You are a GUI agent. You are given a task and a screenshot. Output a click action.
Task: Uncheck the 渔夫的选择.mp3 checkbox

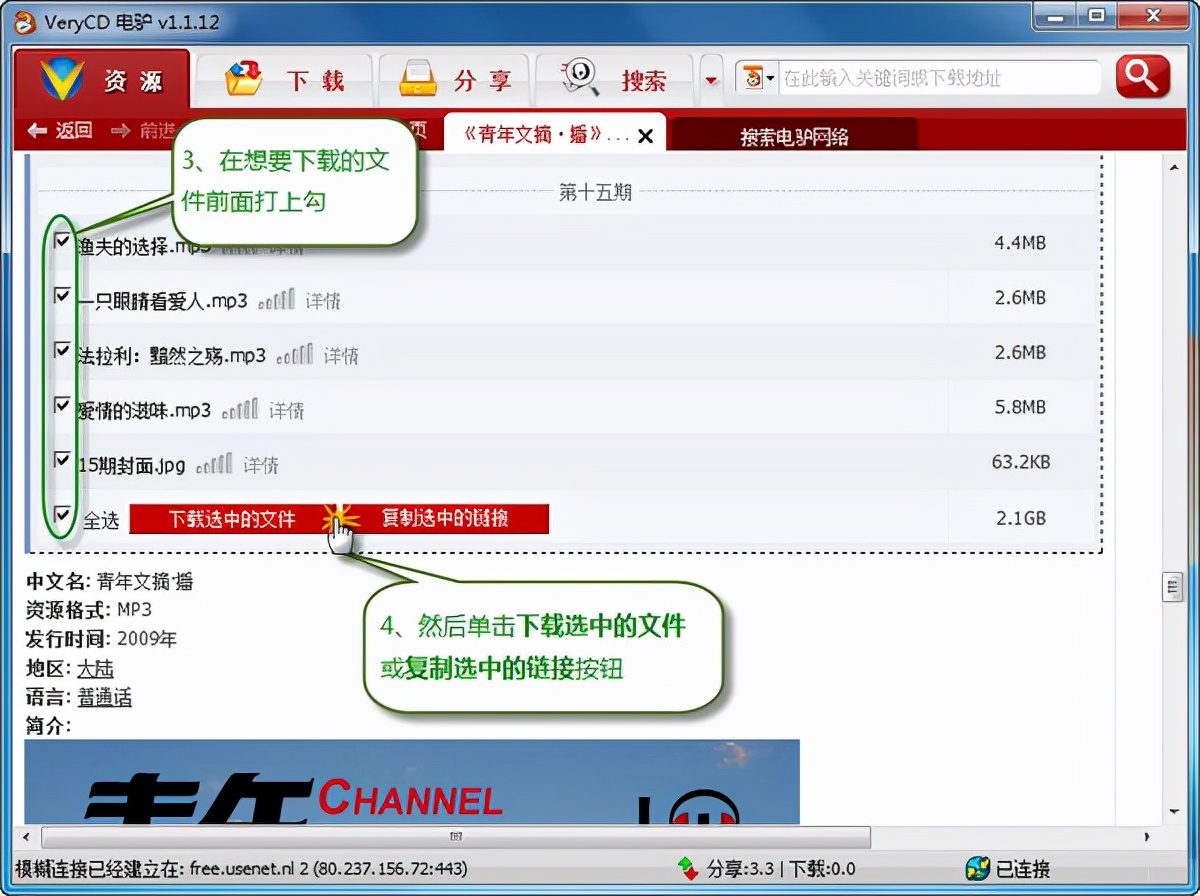coord(62,239)
